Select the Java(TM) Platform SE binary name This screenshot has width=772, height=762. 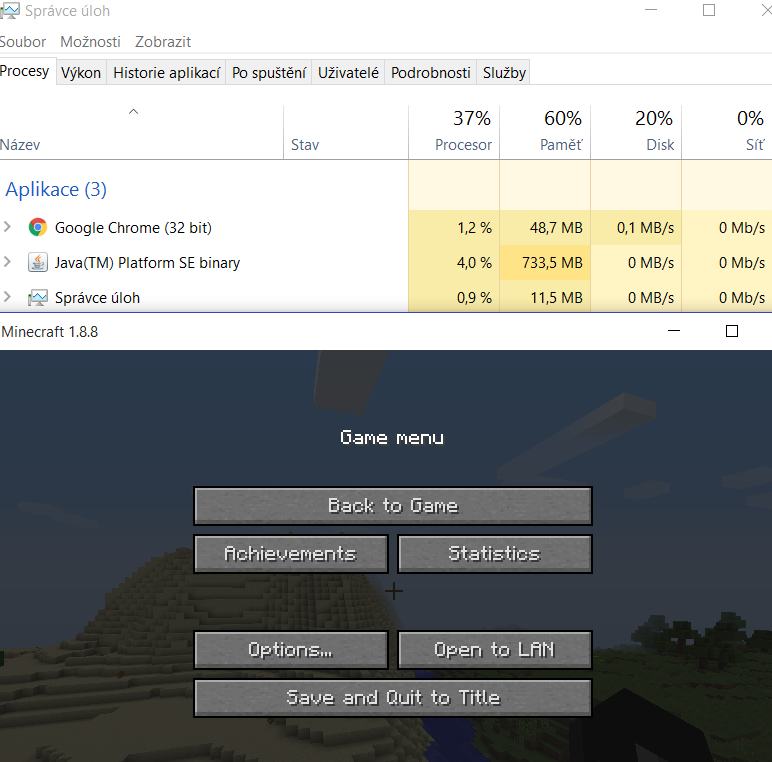click(147, 262)
